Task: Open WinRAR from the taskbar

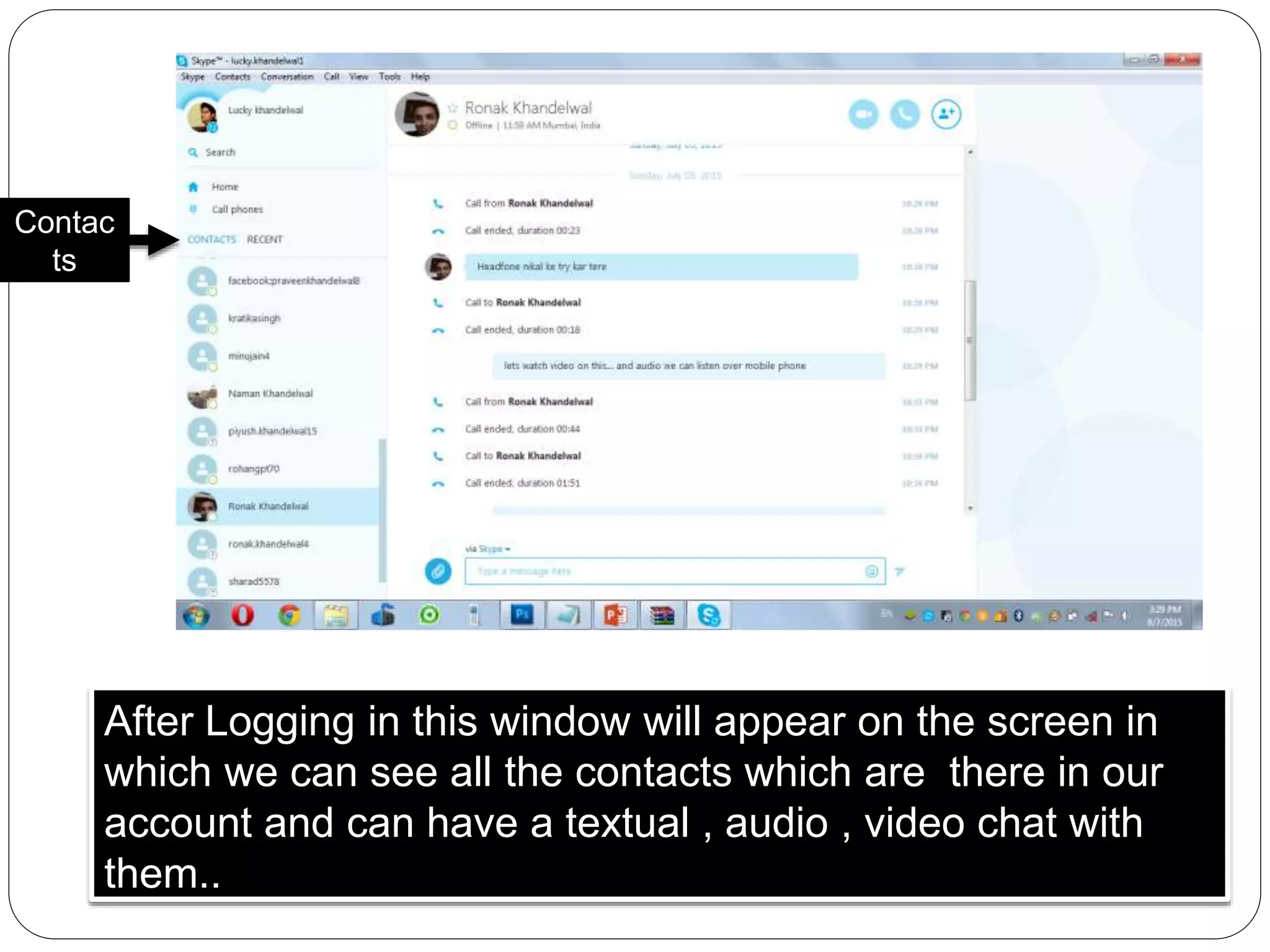Action: point(662,615)
